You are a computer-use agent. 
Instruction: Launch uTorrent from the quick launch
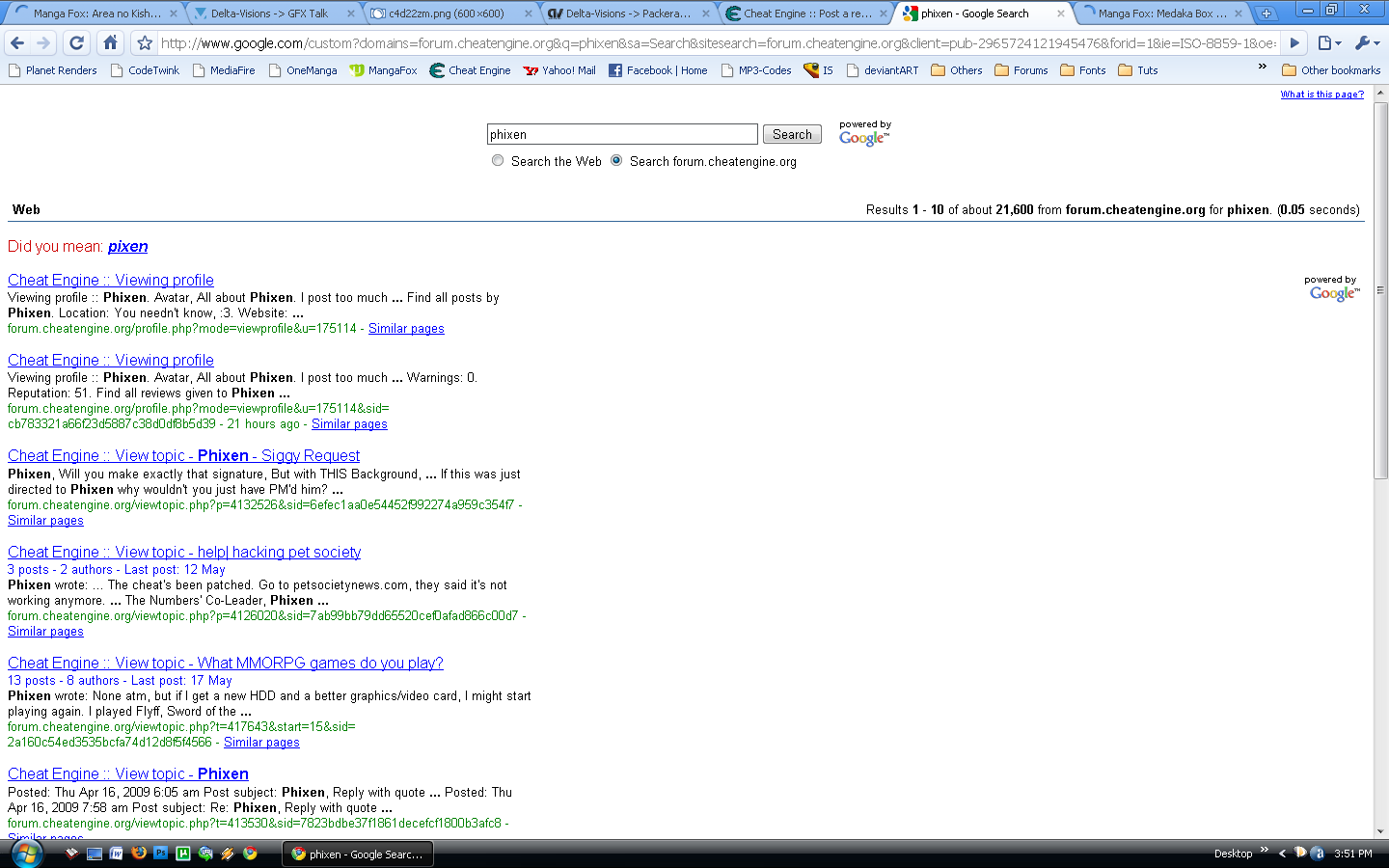pos(183,854)
